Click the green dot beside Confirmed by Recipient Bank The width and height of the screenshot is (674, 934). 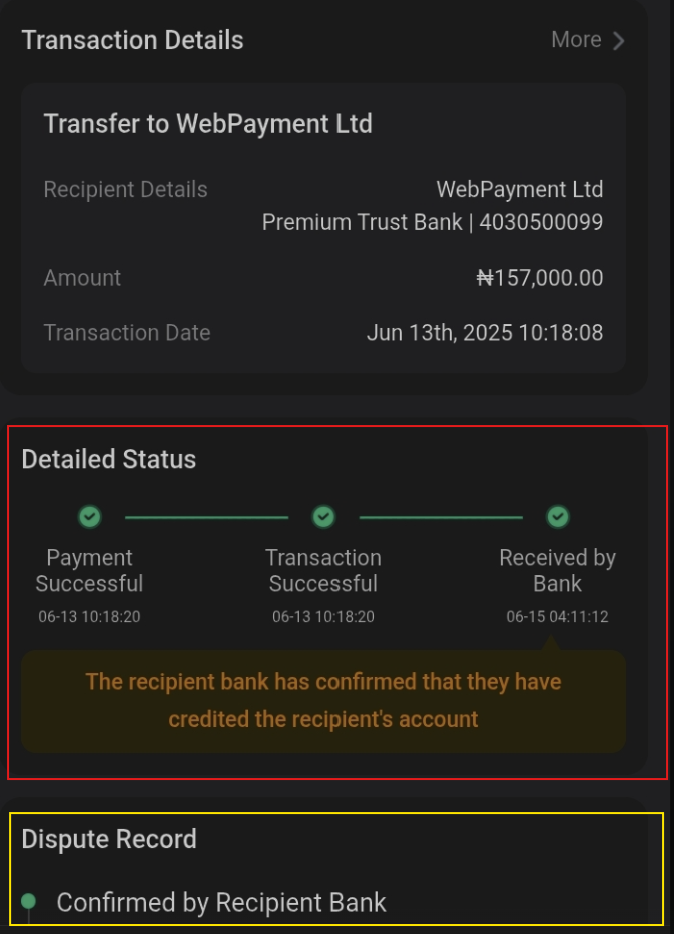point(28,901)
